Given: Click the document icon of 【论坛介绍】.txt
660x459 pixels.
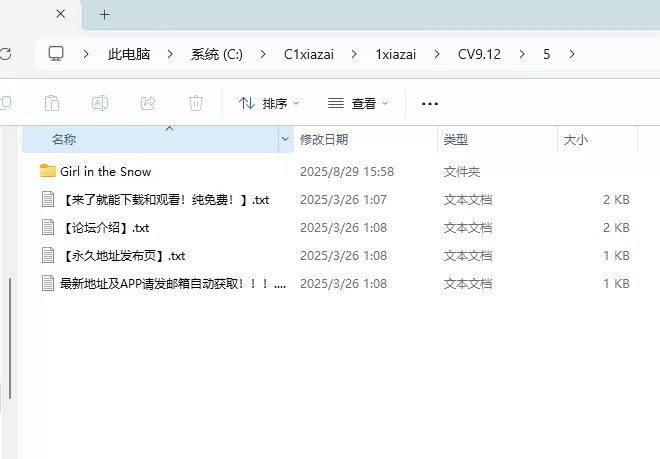Looking at the screenshot, I should coord(48,227).
